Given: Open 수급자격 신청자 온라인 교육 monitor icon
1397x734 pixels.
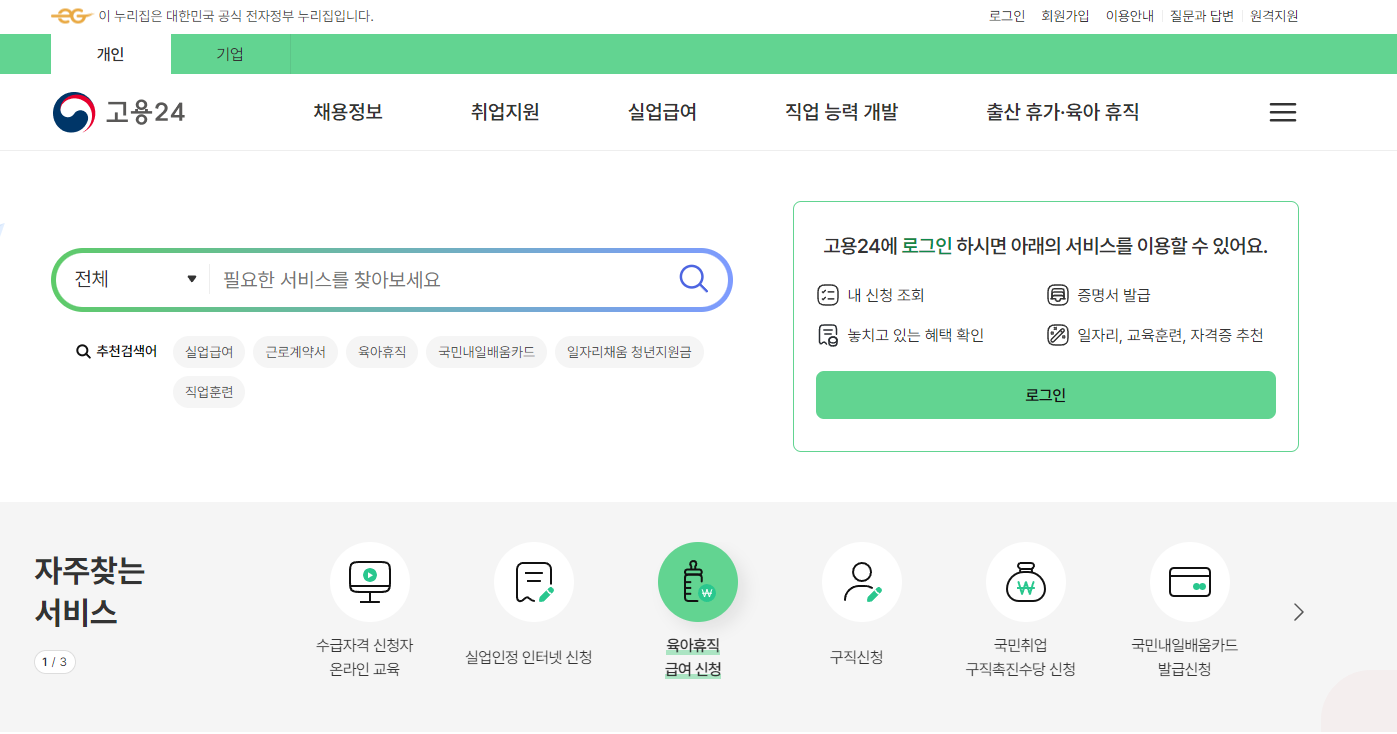Looking at the screenshot, I should (370, 582).
